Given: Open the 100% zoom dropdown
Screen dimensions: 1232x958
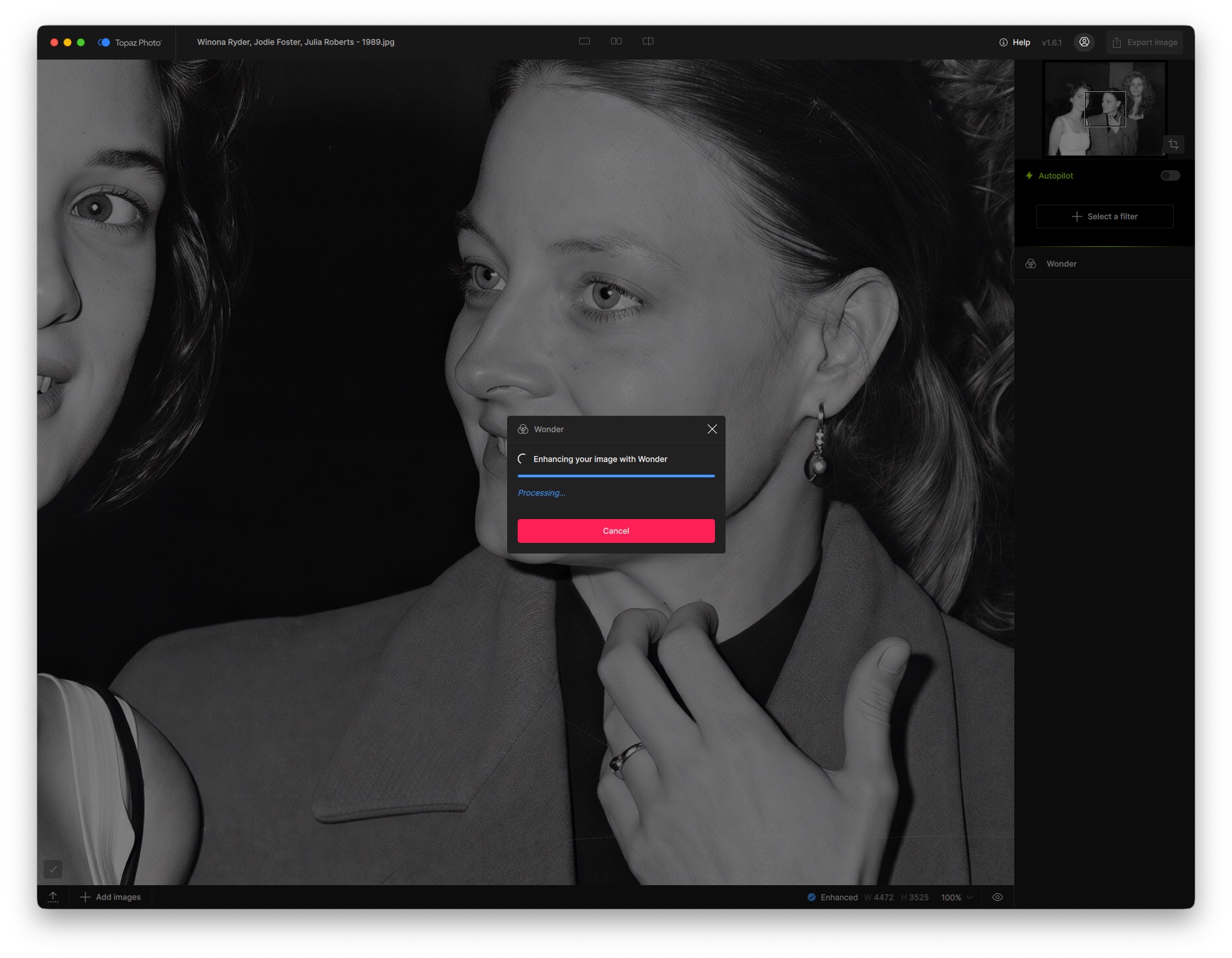Looking at the screenshot, I should click(957, 897).
